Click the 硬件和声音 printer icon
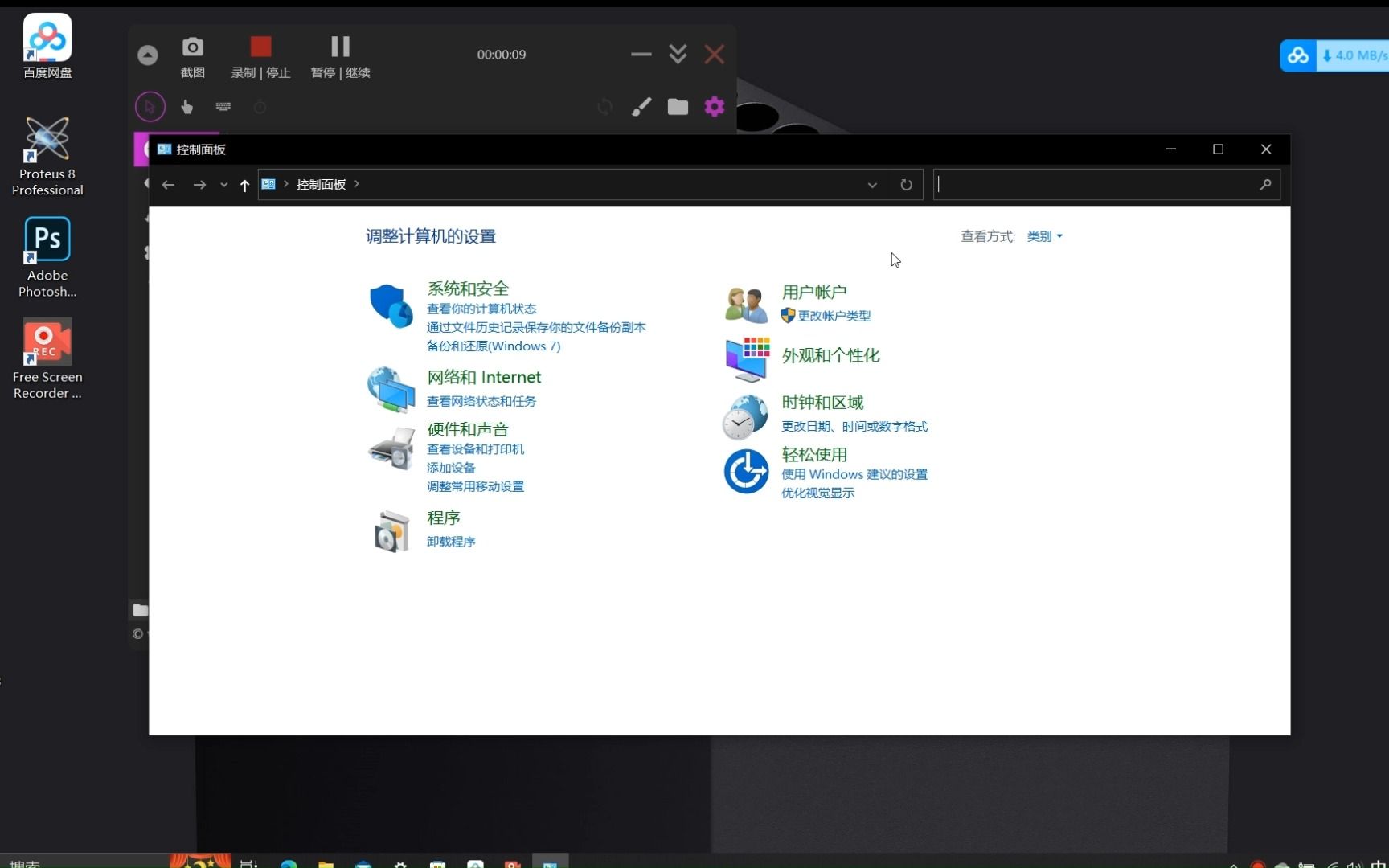Image resolution: width=1389 pixels, height=868 pixels. click(x=391, y=448)
